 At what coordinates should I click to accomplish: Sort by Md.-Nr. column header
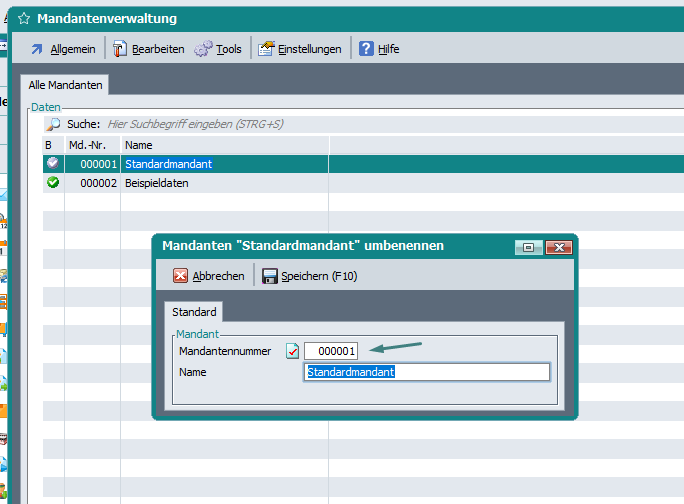(x=91, y=145)
